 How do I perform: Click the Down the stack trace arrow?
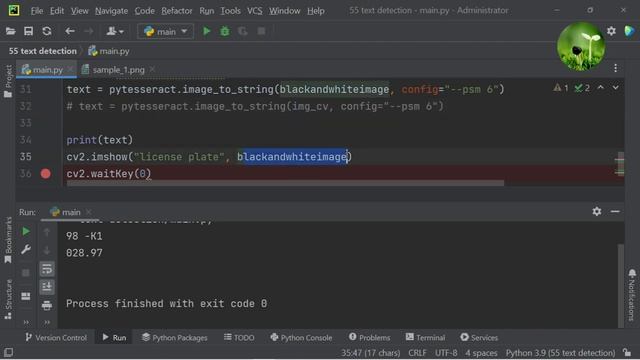click(x=47, y=250)
